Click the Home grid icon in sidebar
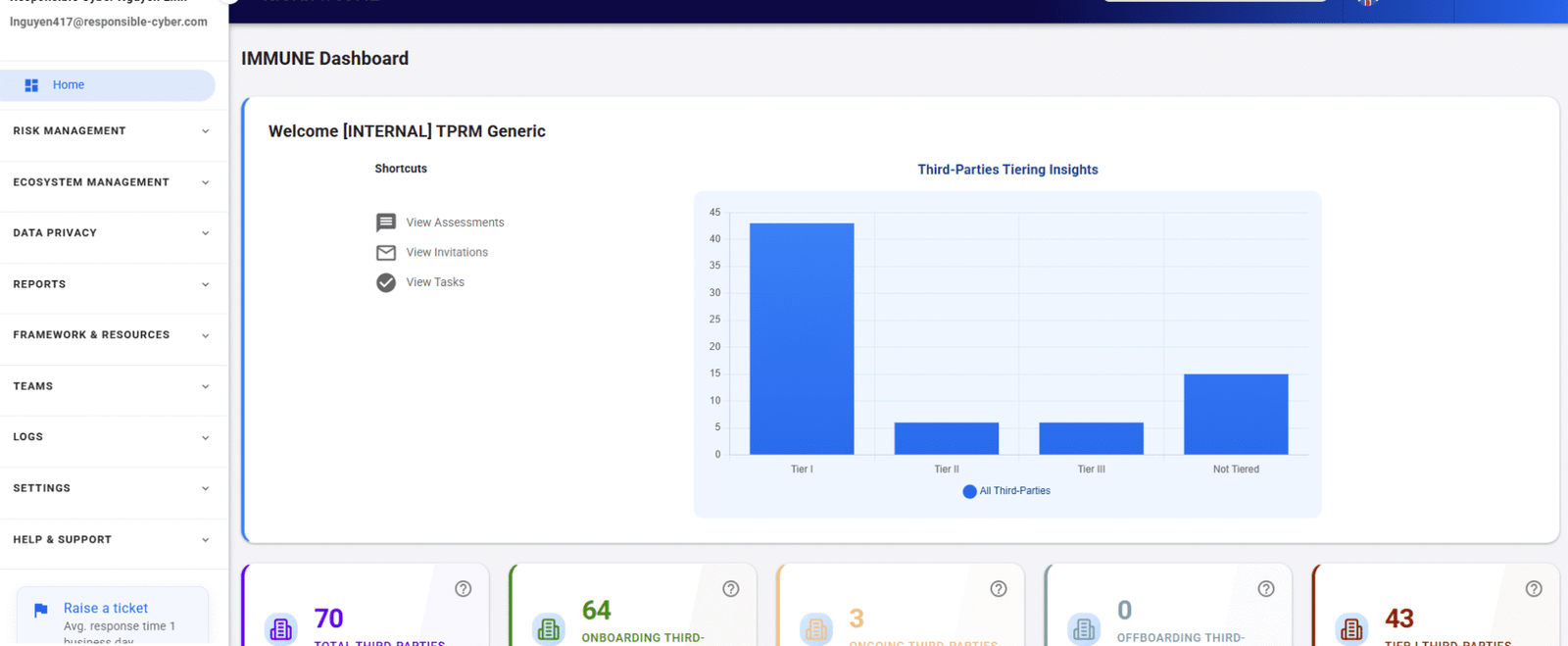1568x646 pixels. [x=31, y=85]
